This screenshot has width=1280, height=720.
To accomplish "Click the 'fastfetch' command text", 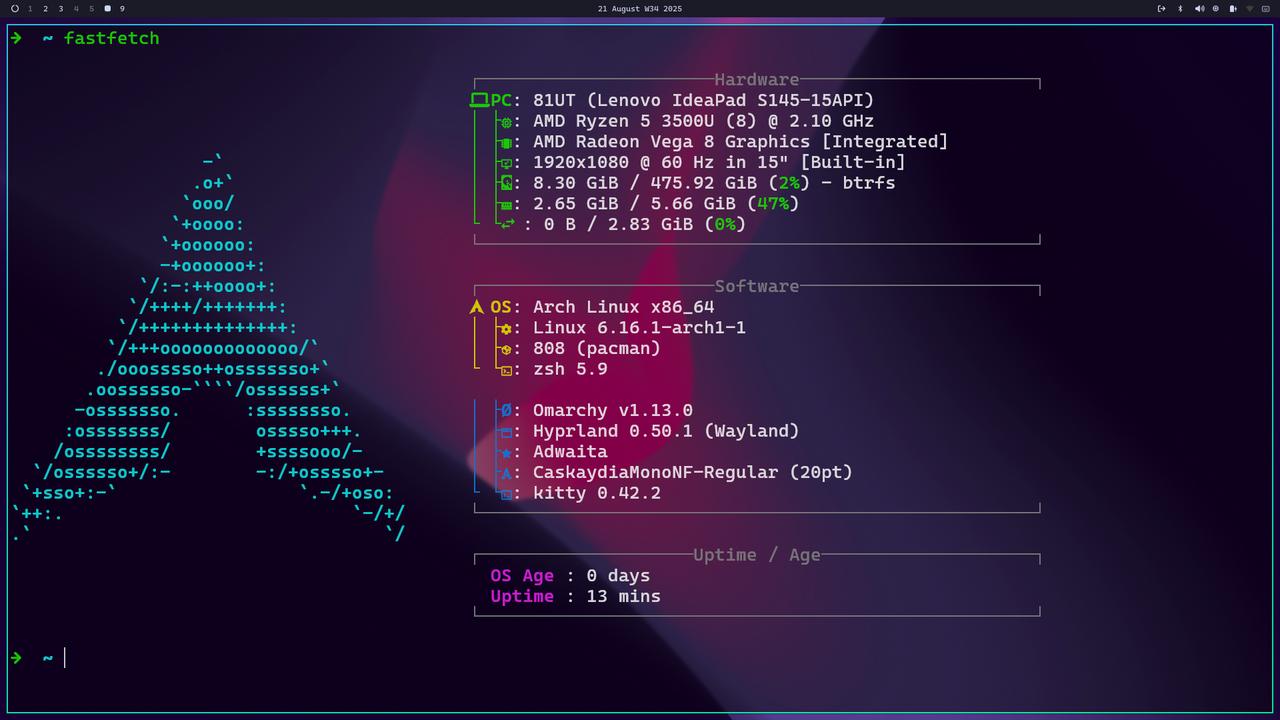I will pyautogui.click(x=111, y=38).
